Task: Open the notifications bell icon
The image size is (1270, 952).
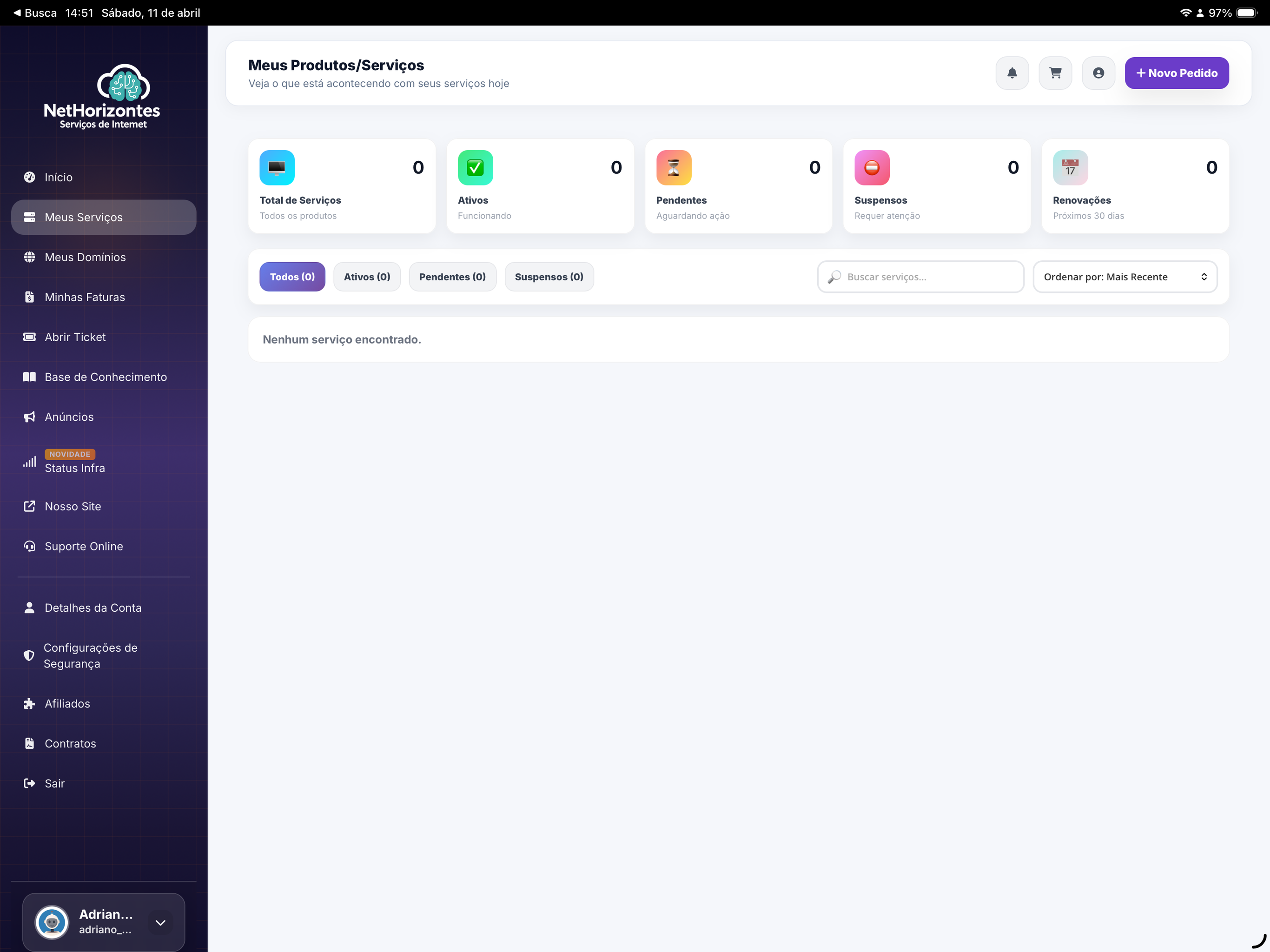Action: point(1012,73)
